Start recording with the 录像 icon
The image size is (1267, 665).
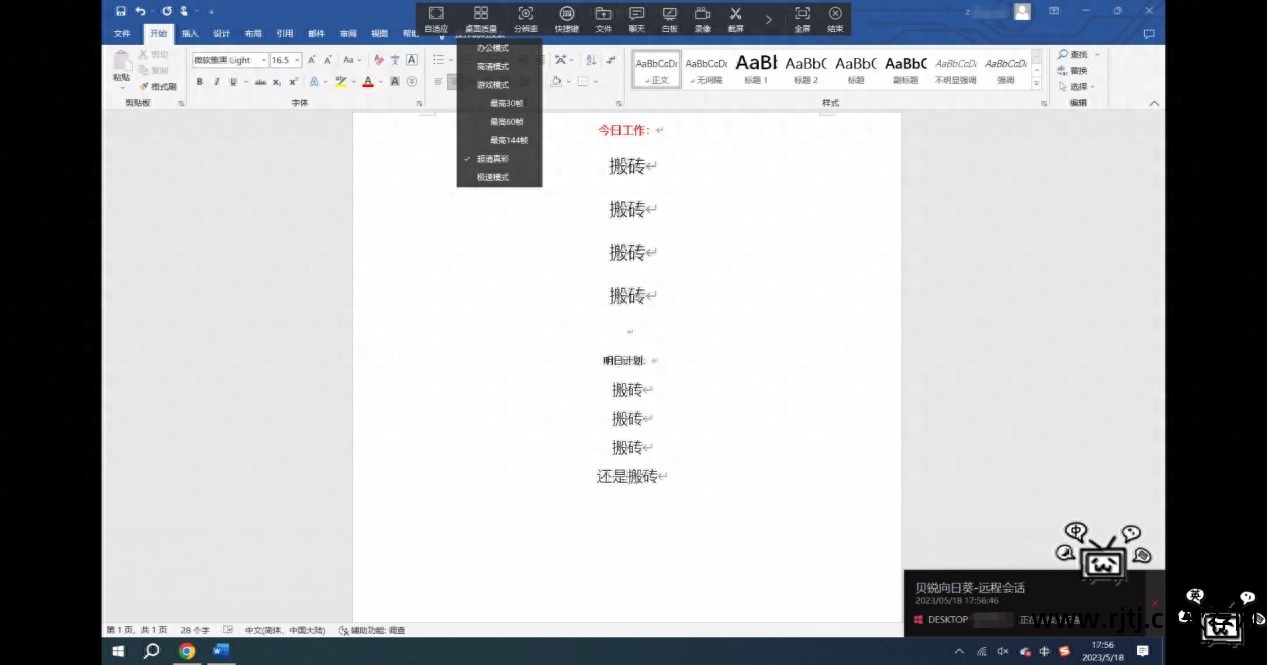click(702, 14)
